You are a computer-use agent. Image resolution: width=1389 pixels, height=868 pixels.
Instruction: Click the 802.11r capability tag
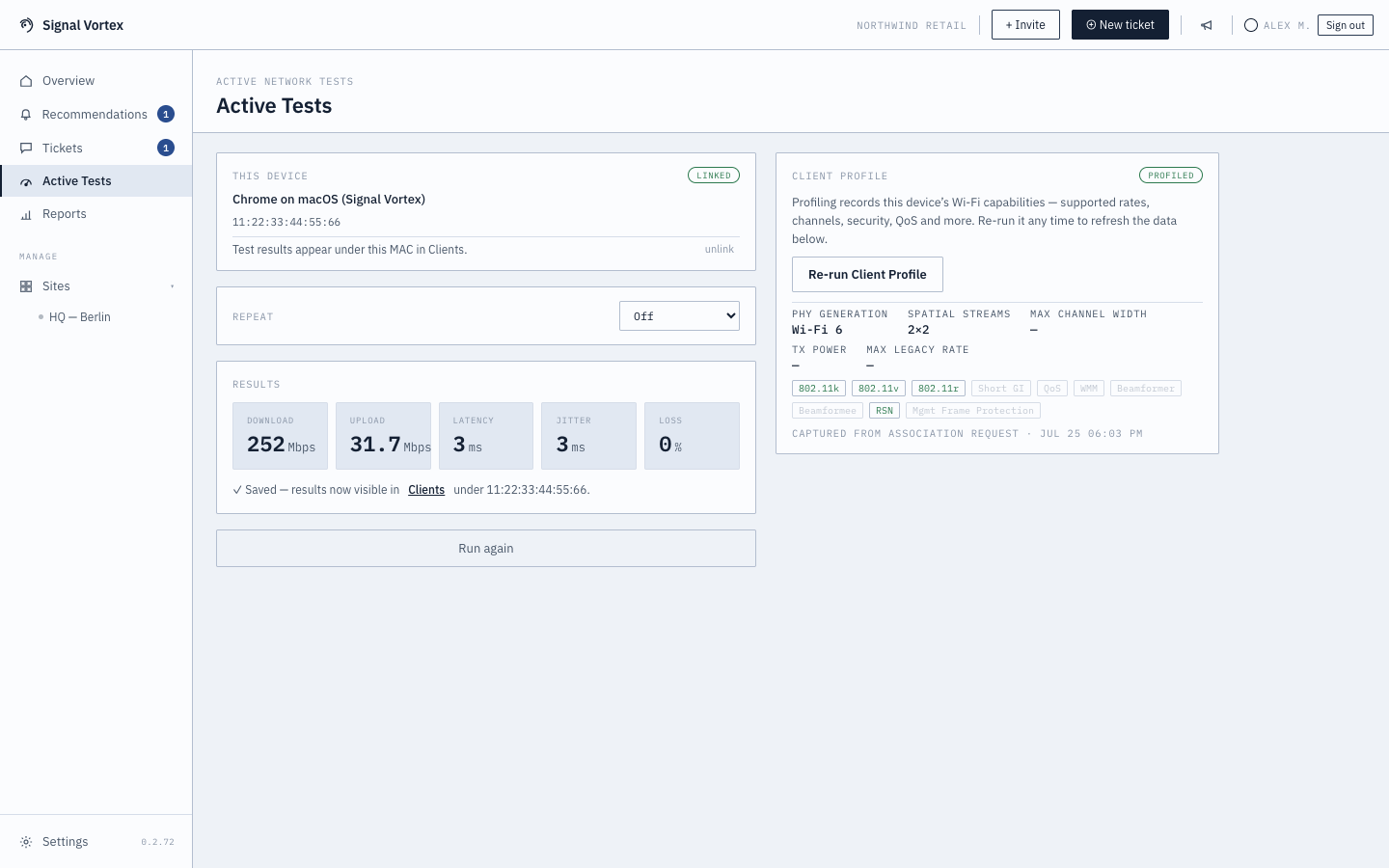tap(939, 389)
